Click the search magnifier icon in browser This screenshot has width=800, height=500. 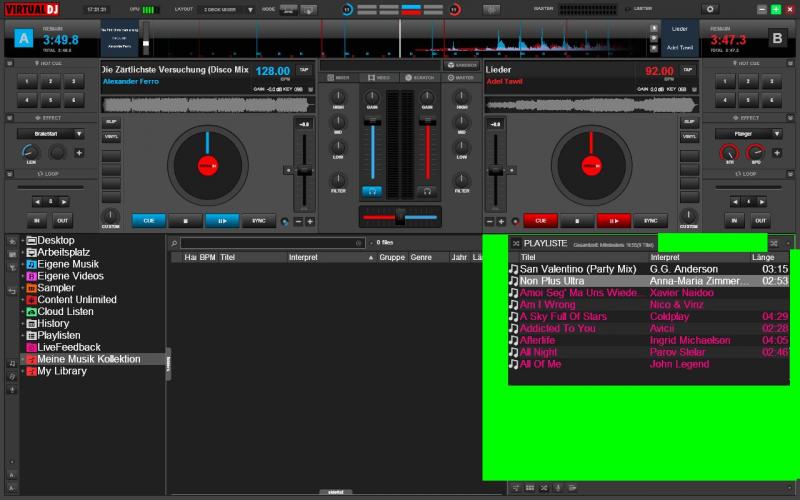pyautogui.click(x=174, y=243)
